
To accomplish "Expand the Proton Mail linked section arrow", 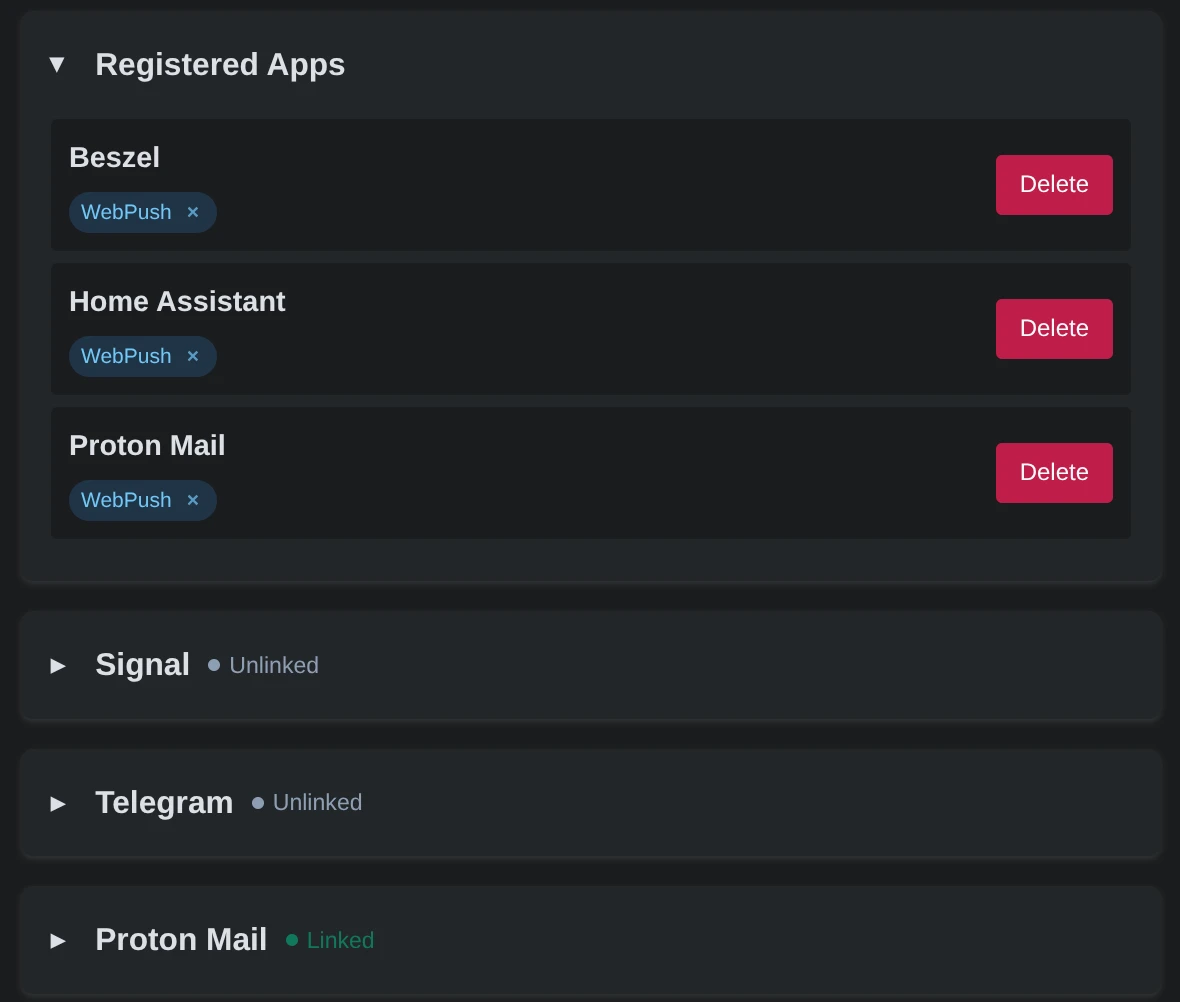I will click(x=58, y=941).
